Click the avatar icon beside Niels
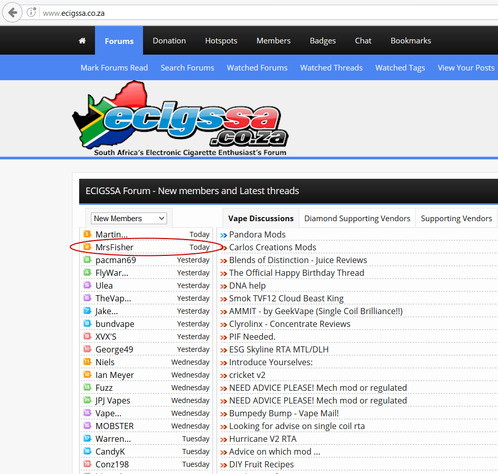Screen dimensions: 498x474 click(87, 362)
